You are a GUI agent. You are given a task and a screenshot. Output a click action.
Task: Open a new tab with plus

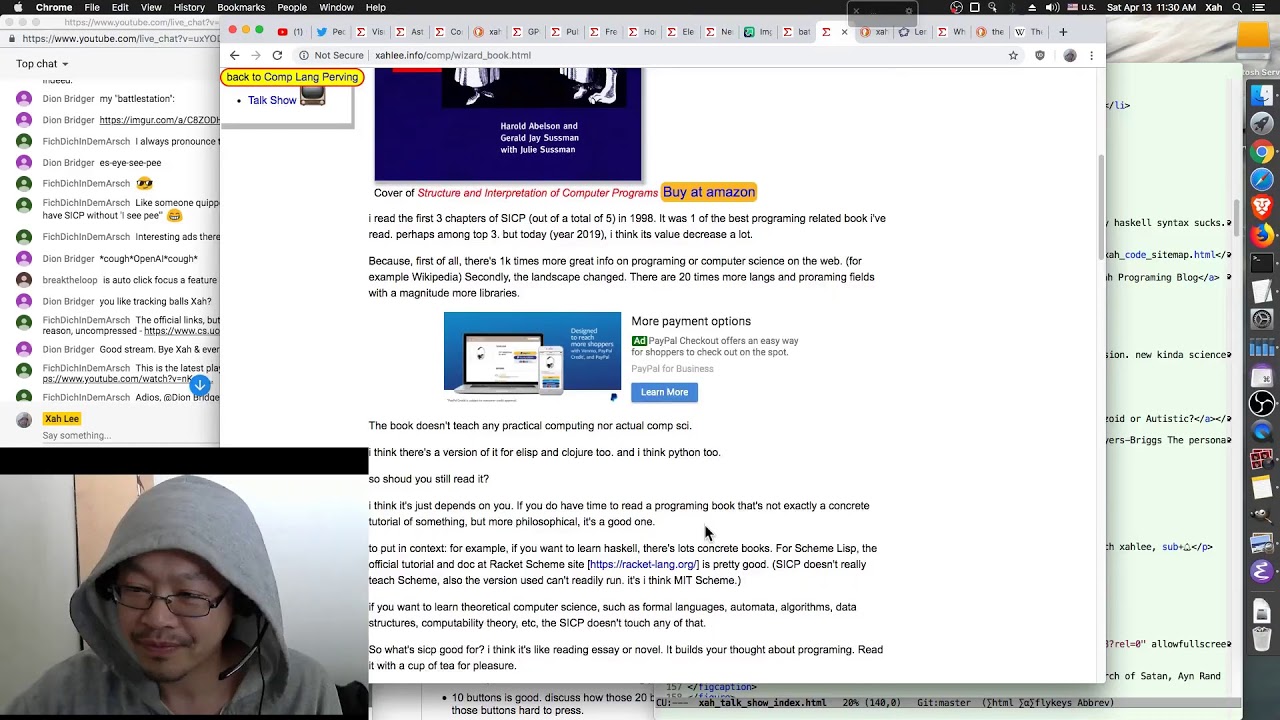(x=1063, y=32)
